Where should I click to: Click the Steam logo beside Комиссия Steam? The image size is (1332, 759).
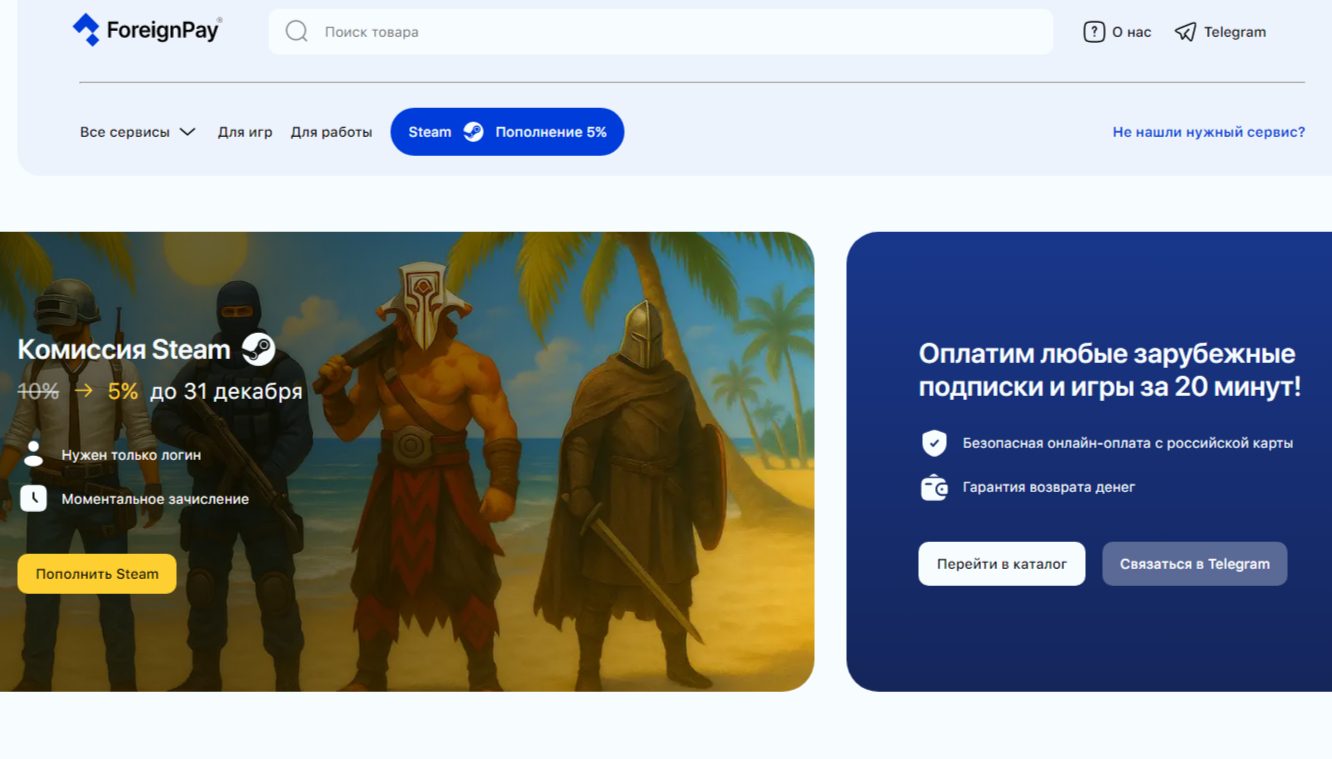click(x=258, y=349)
